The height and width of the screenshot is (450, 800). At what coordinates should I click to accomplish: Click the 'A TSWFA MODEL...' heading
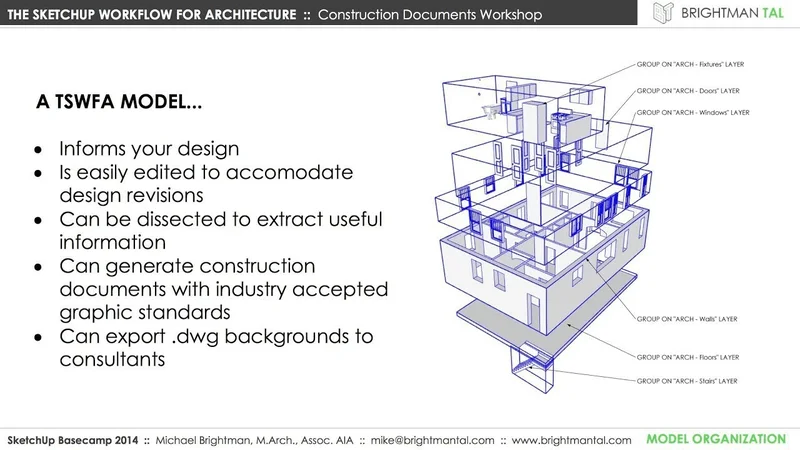pyautogui.click(x=119, y=102)
